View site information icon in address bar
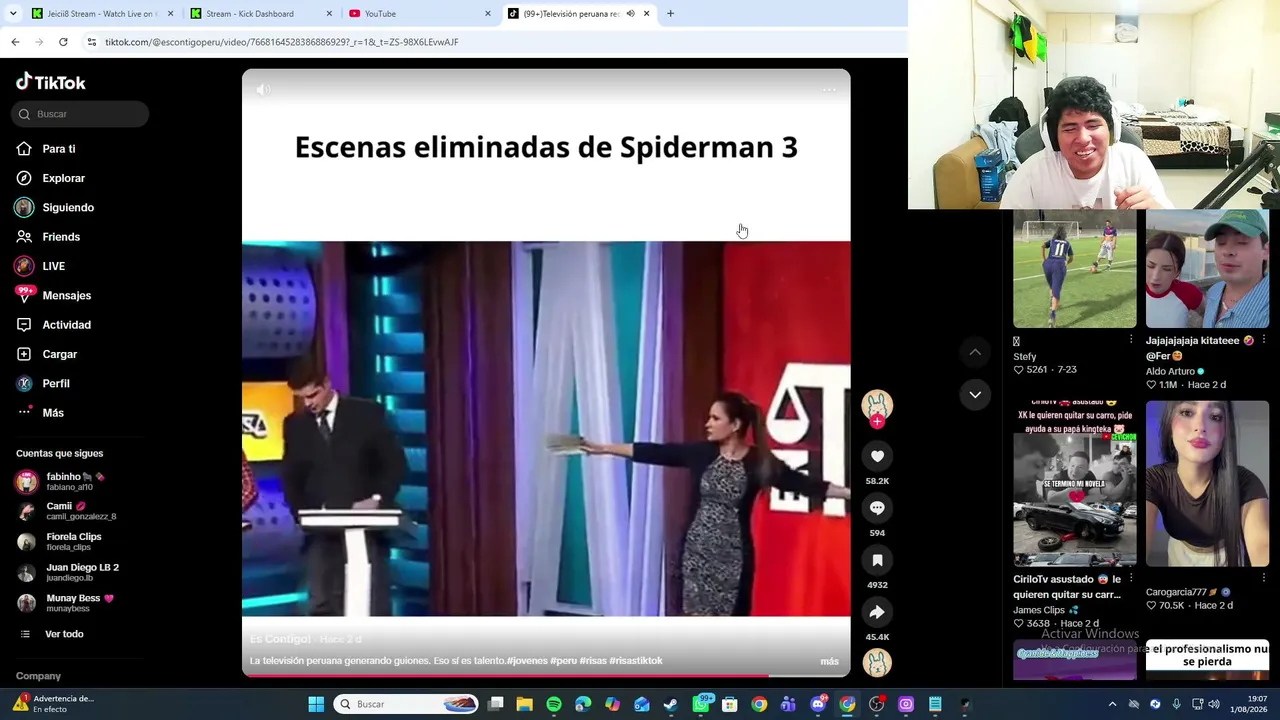1280x720 pixels. 92,42
